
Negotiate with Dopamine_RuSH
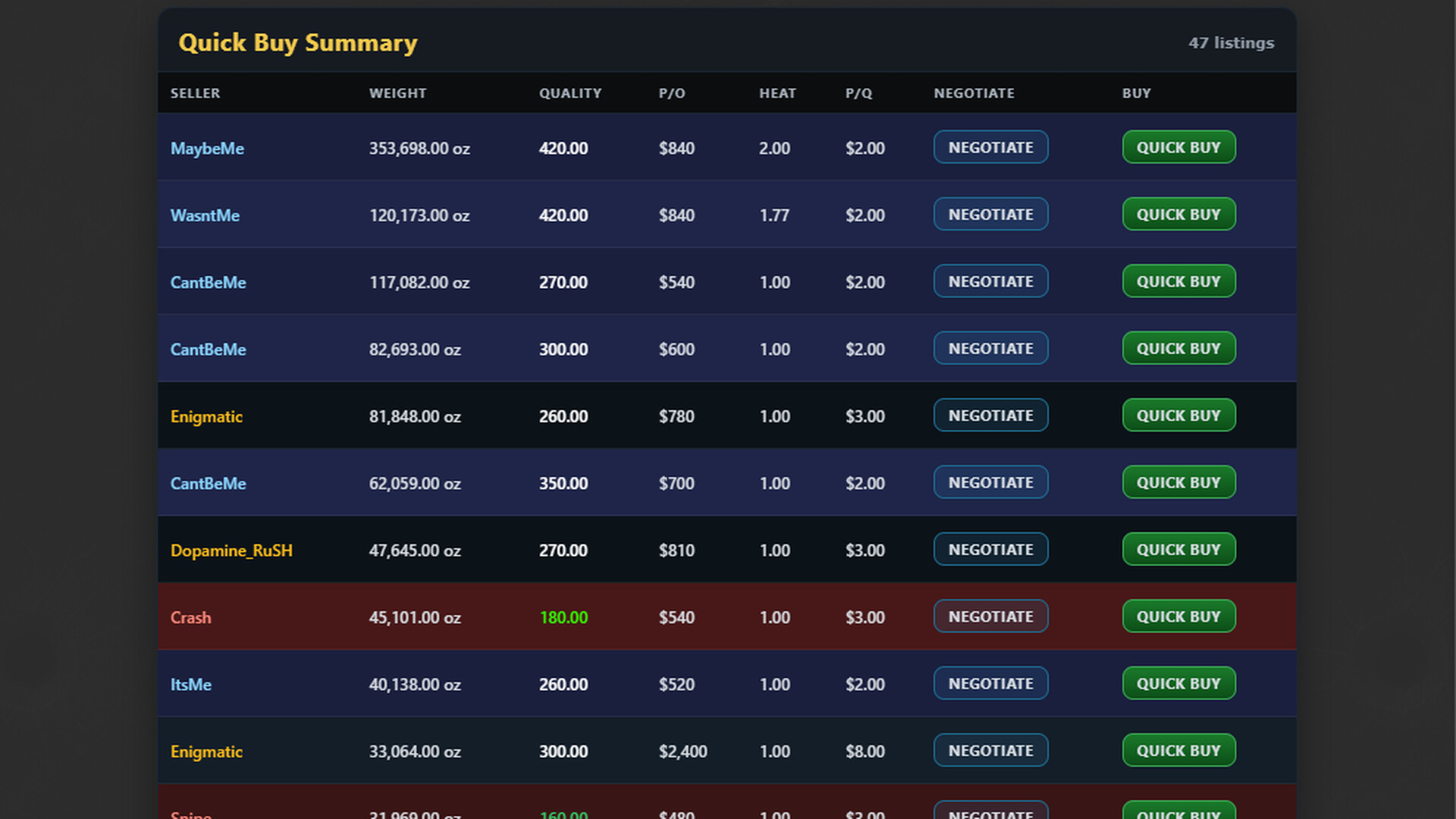pos(990,549)
